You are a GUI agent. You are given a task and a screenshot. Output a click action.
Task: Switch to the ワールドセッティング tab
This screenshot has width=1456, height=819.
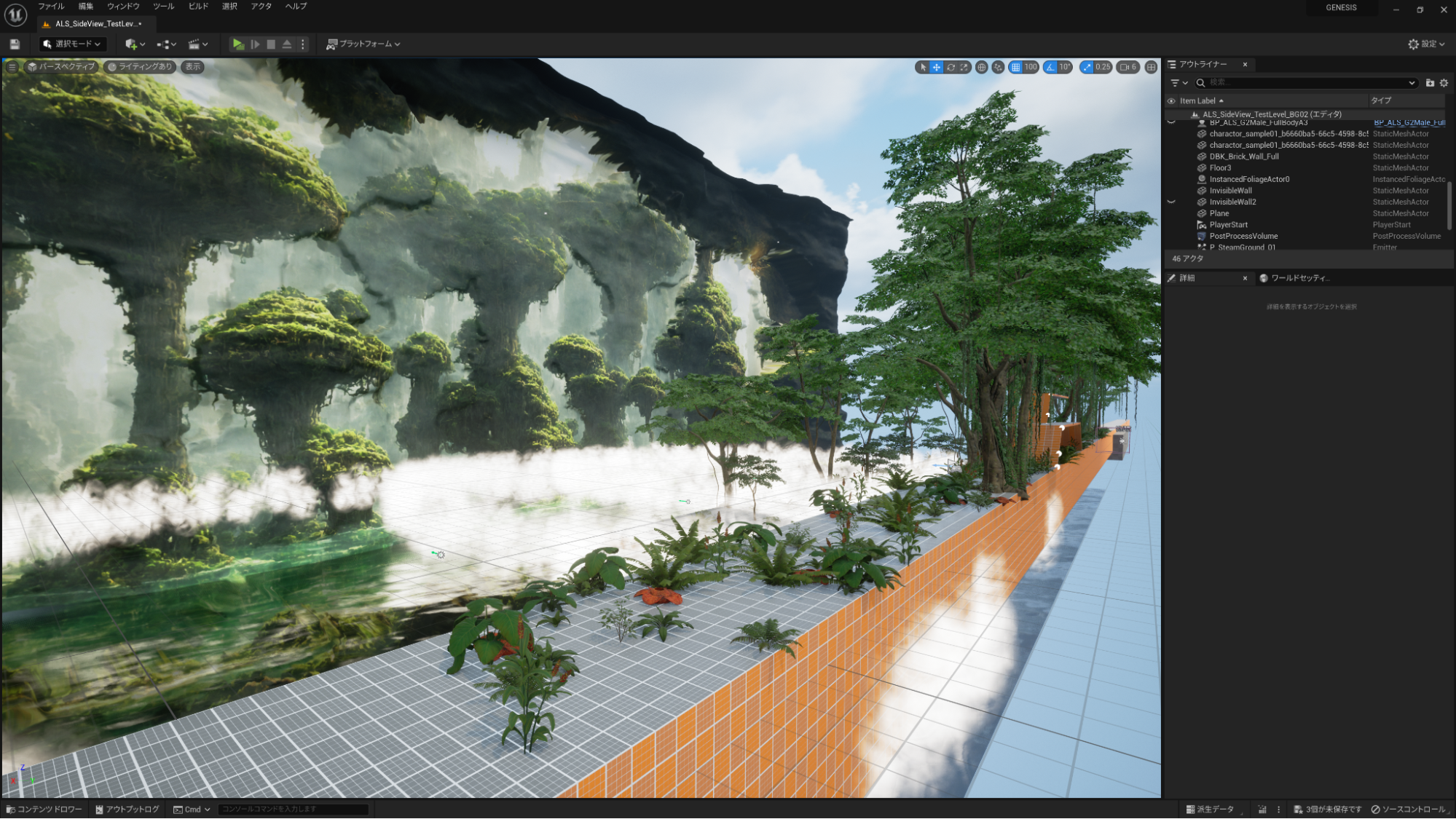coord(1299,278)
